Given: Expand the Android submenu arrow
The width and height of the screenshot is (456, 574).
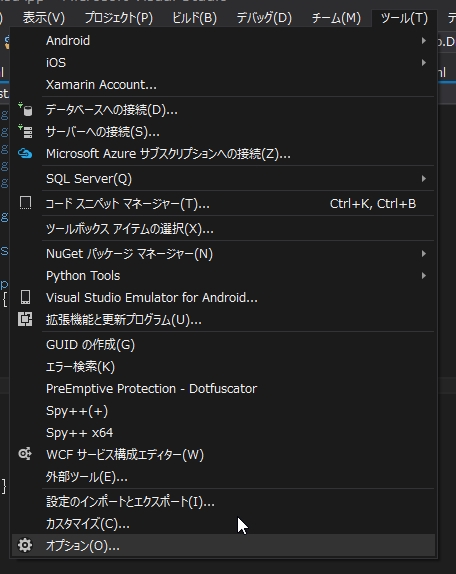Looking at the screenshot, I should coord(423,40).
